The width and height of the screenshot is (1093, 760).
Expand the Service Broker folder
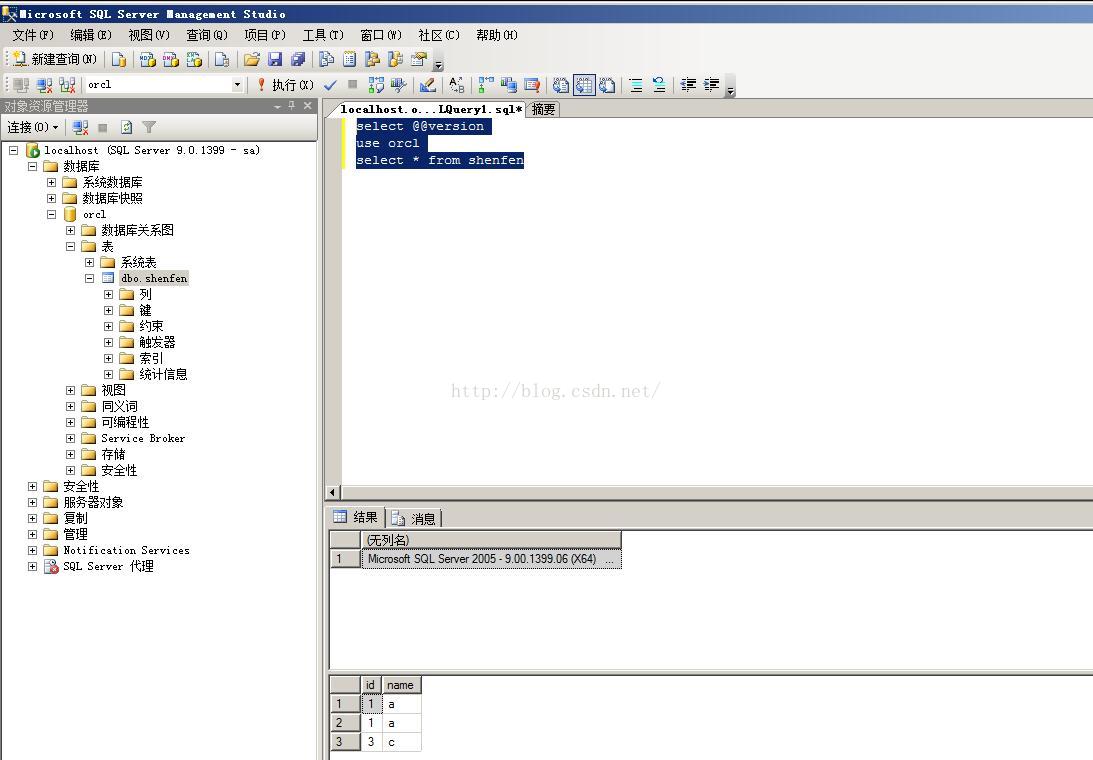click(70, 439)
